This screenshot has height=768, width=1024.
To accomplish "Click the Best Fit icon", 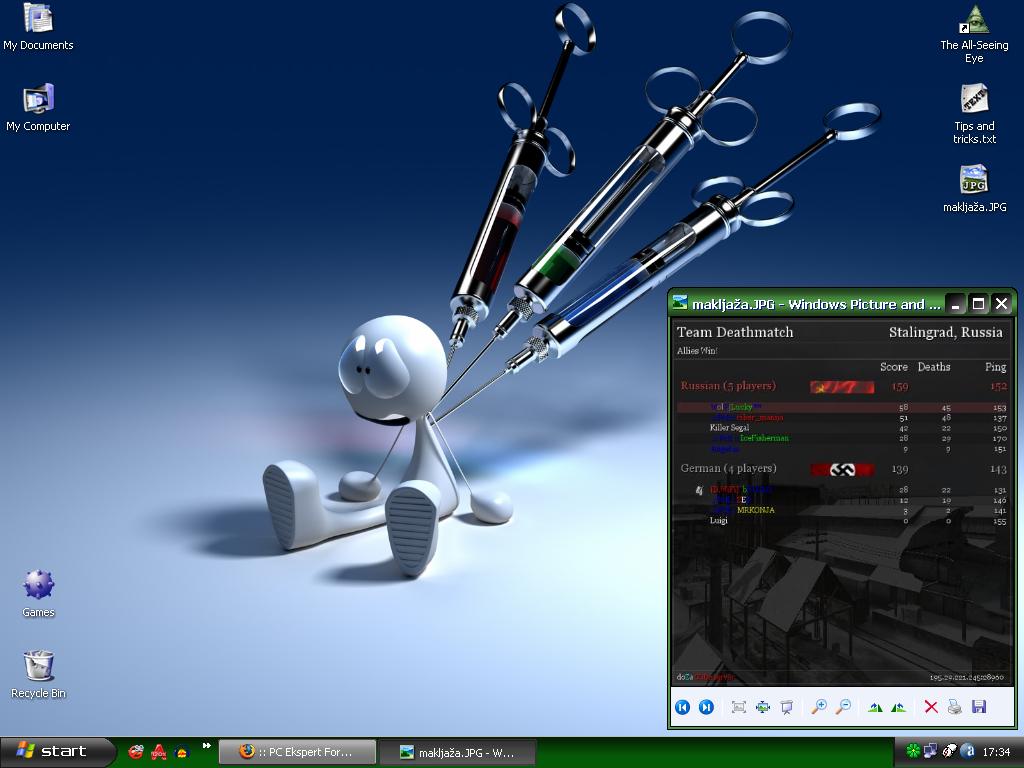I will point(739,707).
